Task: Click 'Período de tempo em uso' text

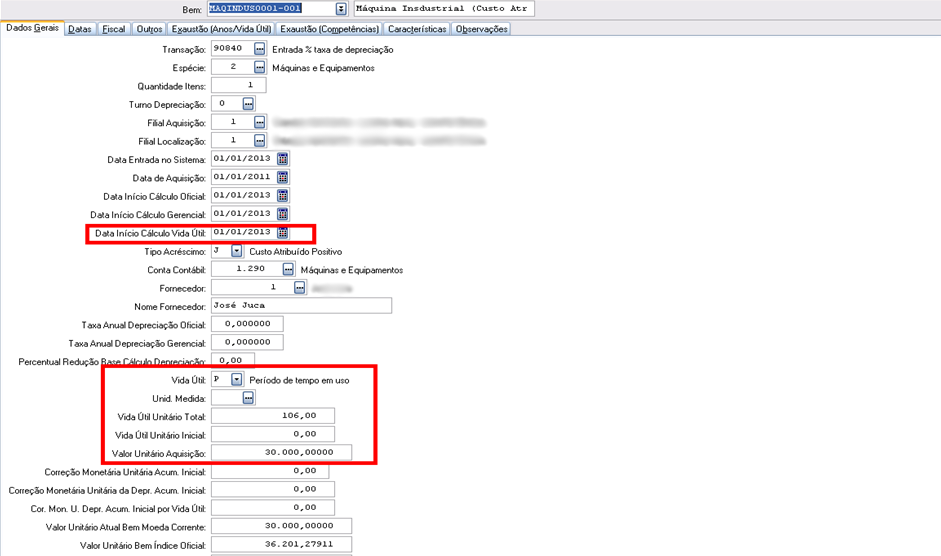Action: (x=299, y=380)
